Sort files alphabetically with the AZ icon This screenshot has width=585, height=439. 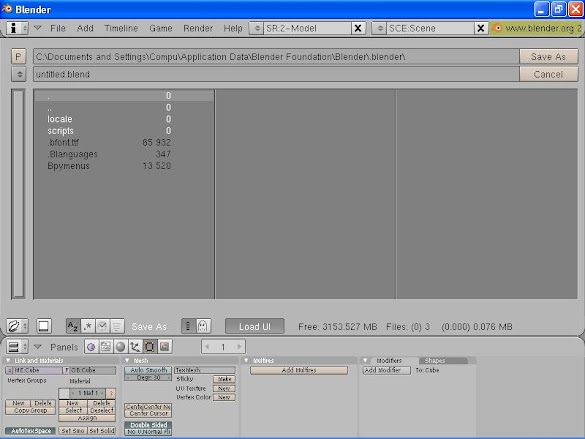click(x=73, y=326)
